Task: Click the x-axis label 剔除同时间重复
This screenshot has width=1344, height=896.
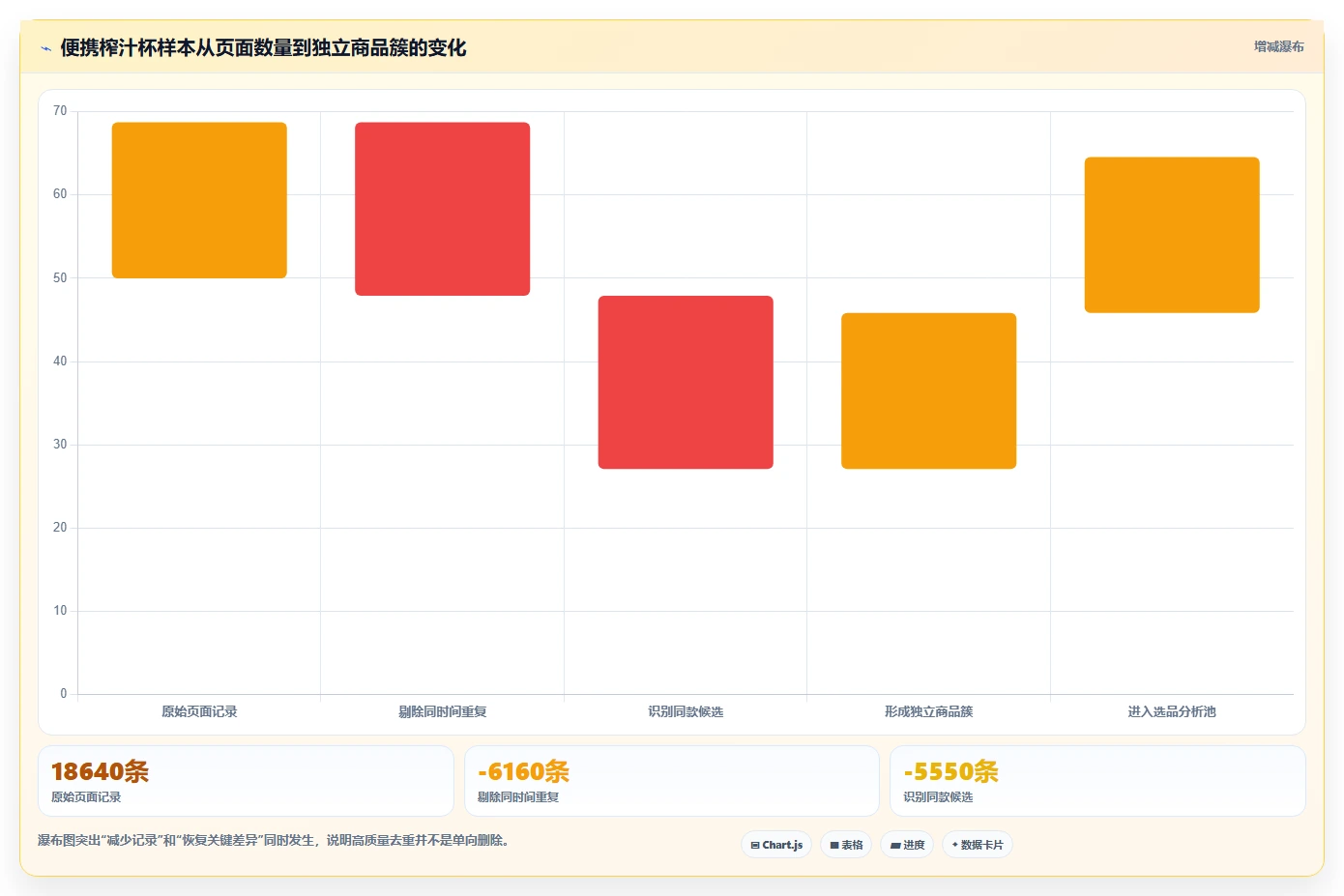Action: tap(443, 711)
